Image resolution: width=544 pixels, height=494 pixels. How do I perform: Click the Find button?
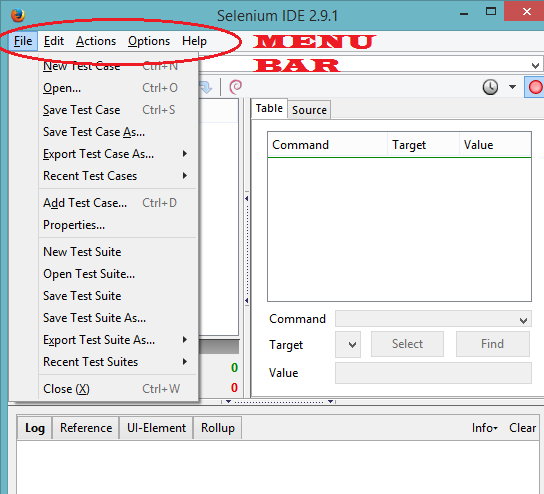click(493, 344)
